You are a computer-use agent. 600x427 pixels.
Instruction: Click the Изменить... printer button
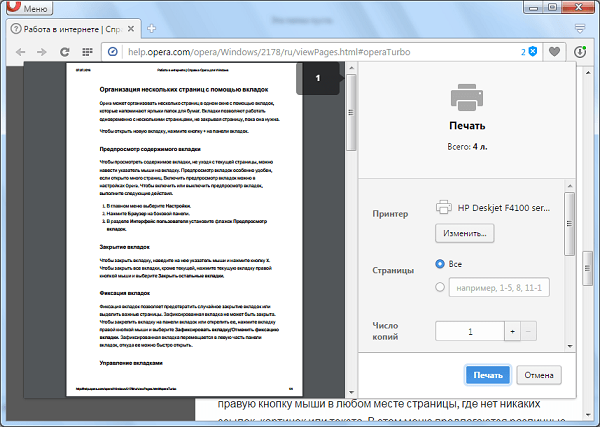click(x=465, y=233)
